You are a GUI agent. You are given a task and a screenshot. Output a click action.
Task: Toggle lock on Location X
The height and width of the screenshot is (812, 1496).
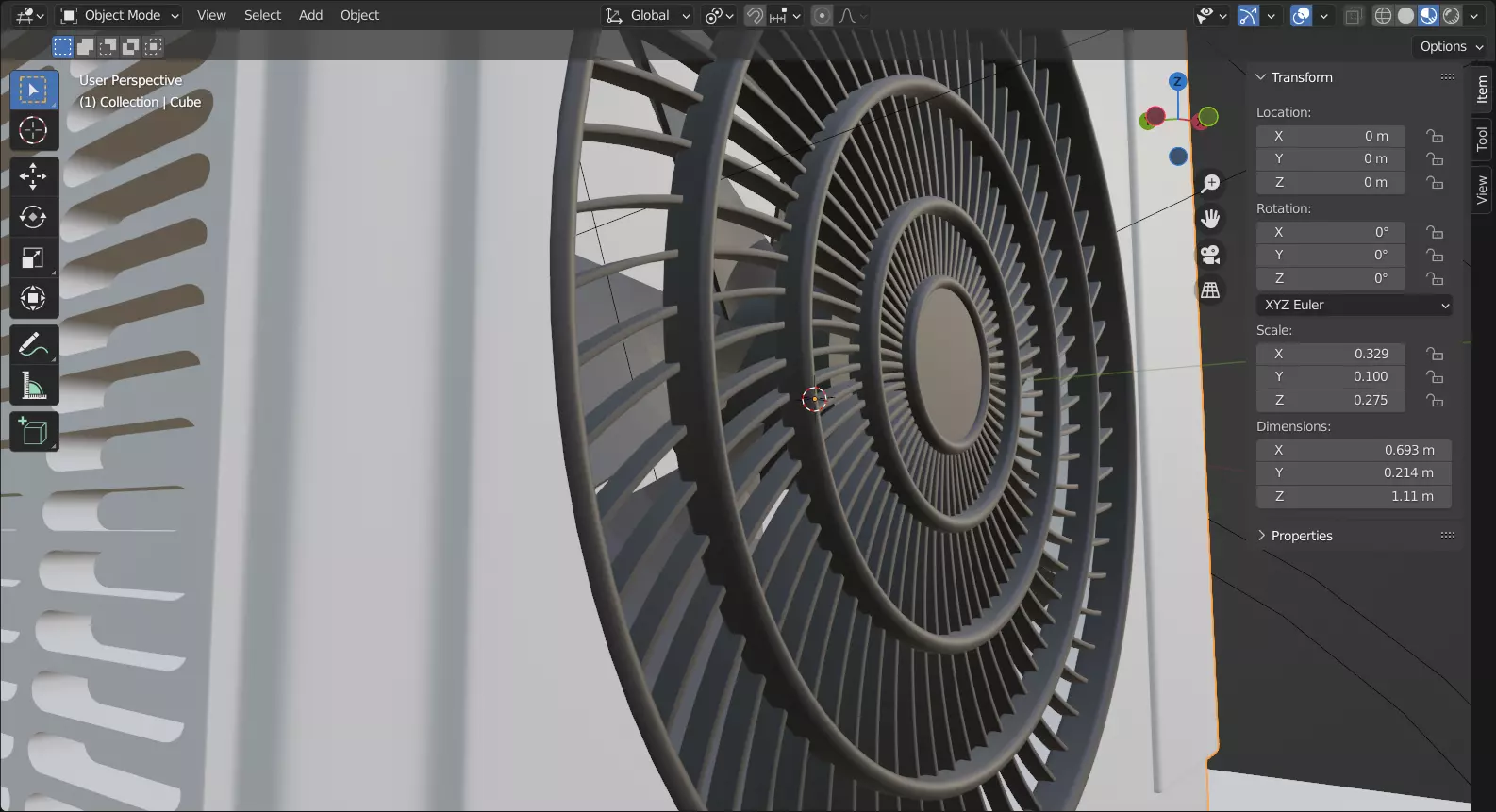tap(1435, 136)
